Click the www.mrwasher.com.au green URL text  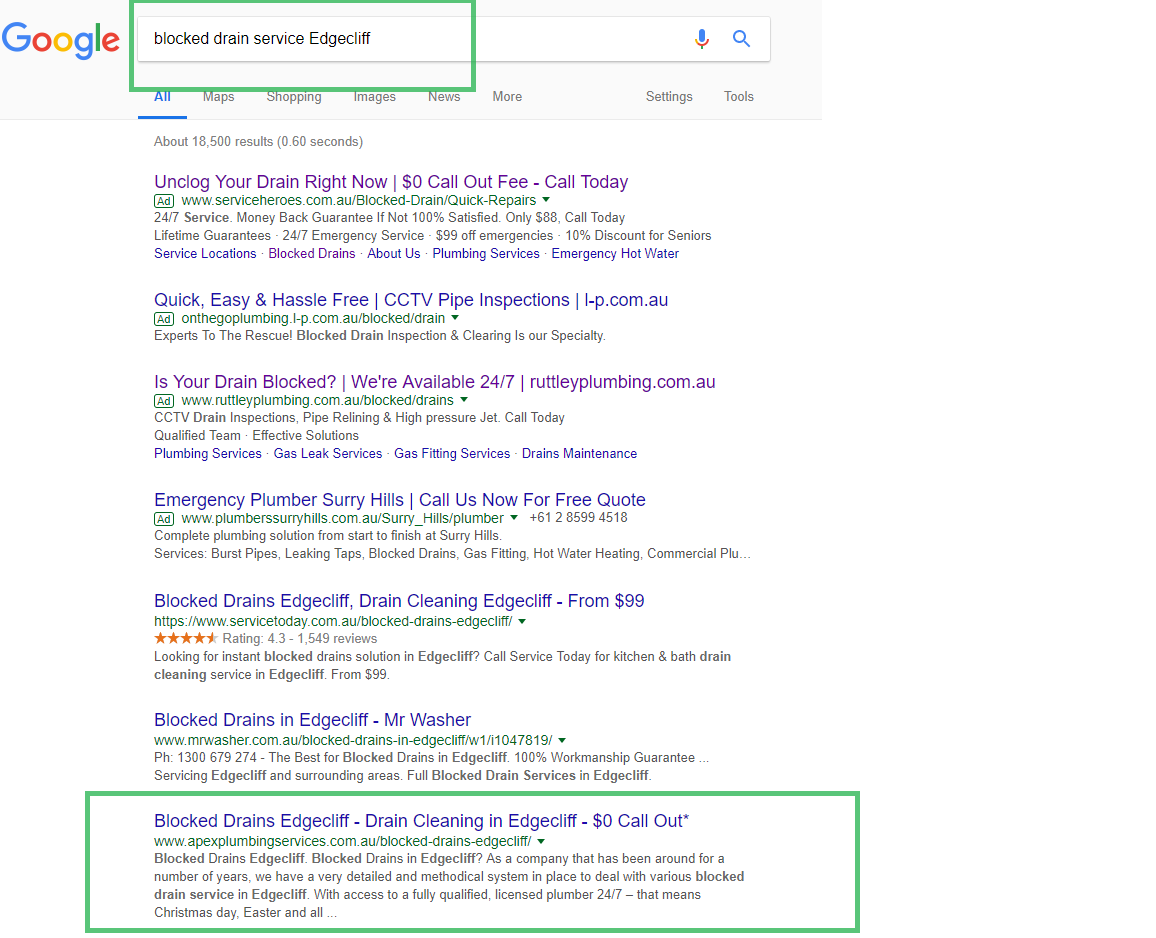(353, 740)
